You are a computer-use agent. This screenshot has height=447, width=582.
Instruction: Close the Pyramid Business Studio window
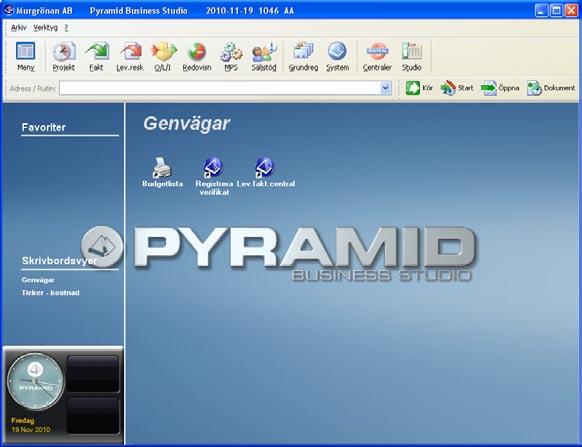click(571, 10)
